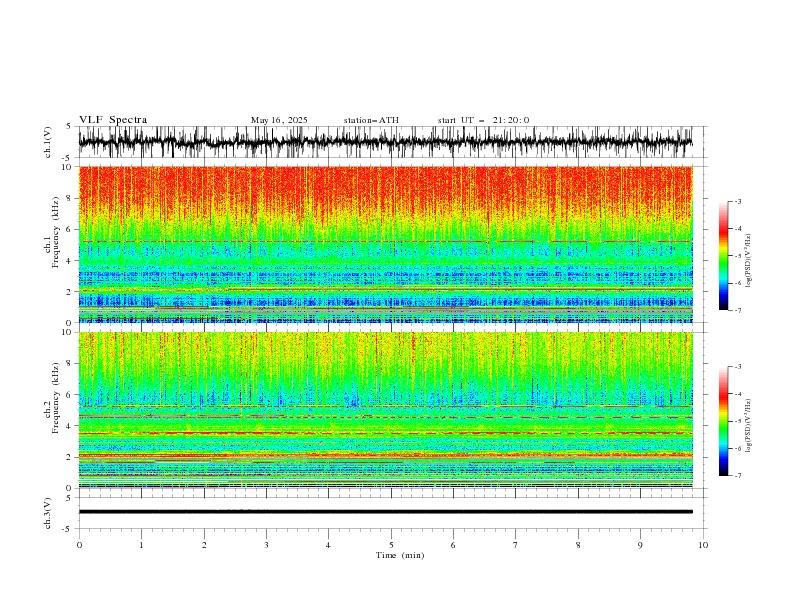This screenshot has width=792, height=612.
Task: Click the -3 value on ch.1 color scale
Action: (x=738, y=201)
